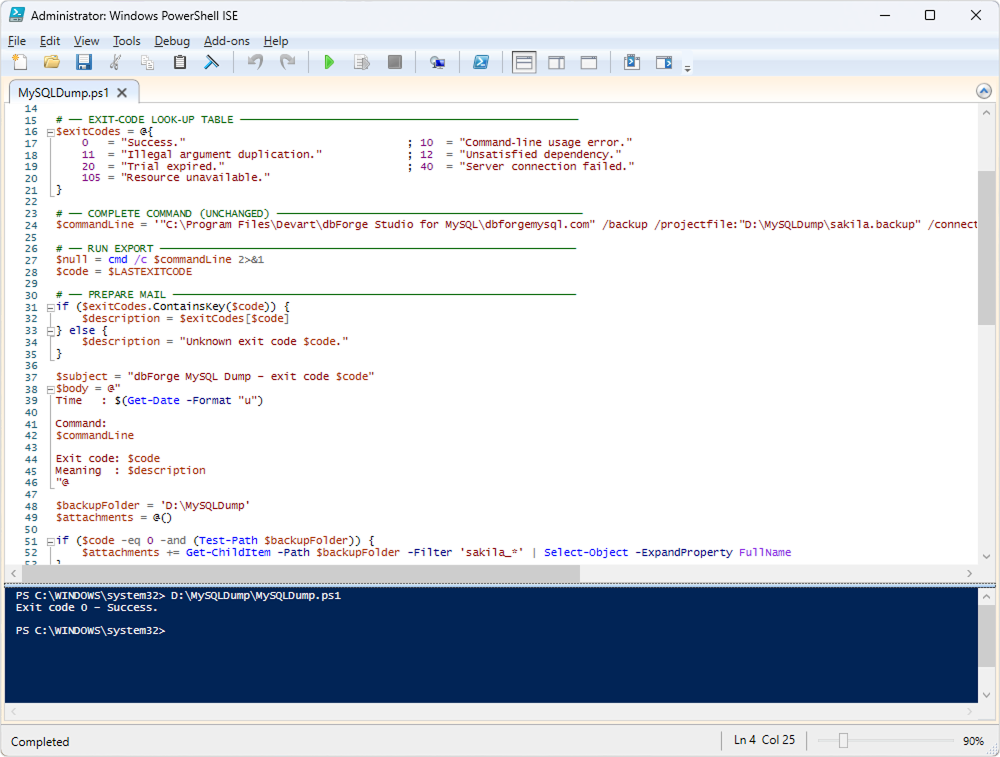Collapse the script pane with chevron button
The height and width of the screenshot is (757, 1000).
click(984, 92)
